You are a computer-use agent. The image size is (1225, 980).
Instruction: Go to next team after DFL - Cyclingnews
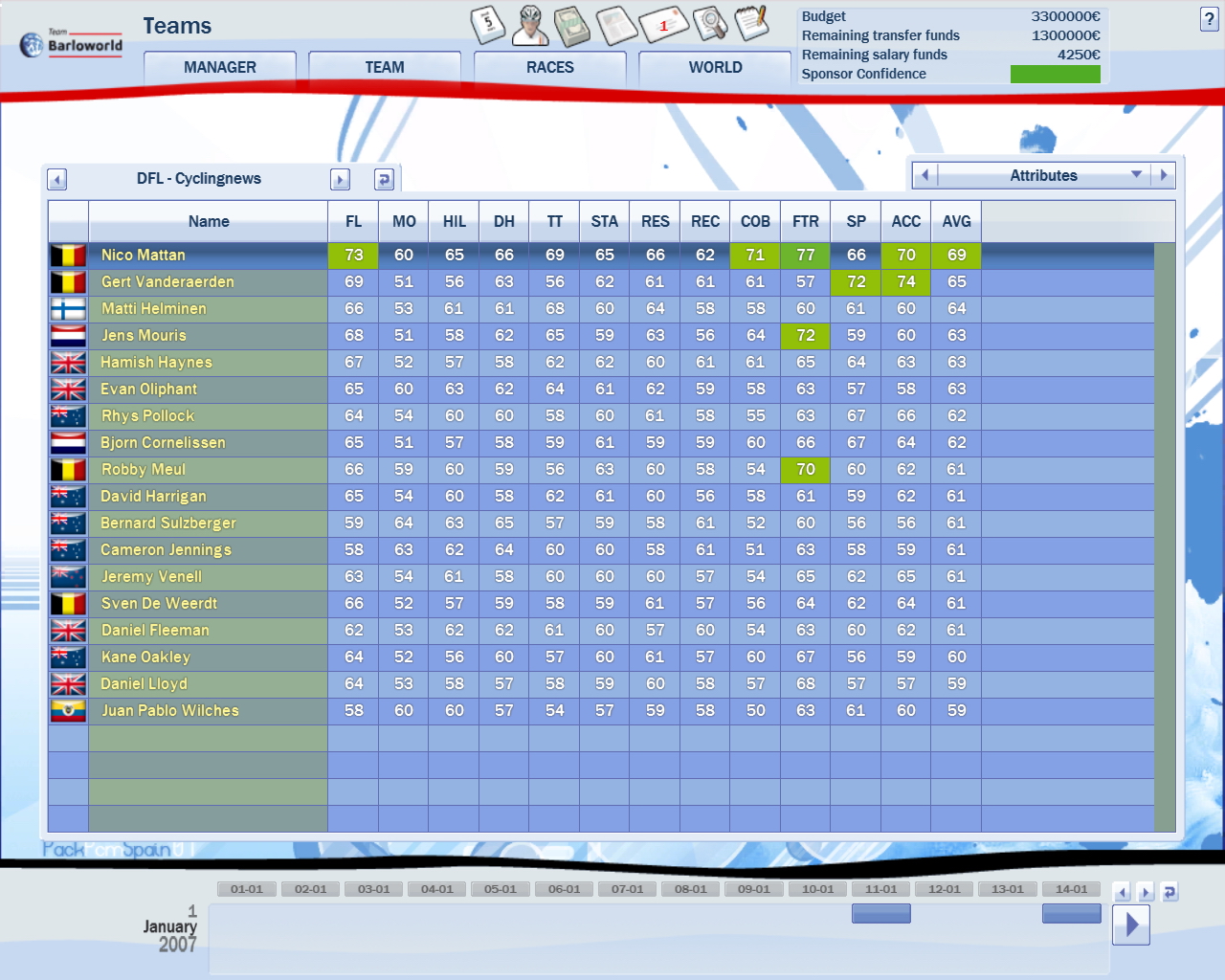click(340, 179)
